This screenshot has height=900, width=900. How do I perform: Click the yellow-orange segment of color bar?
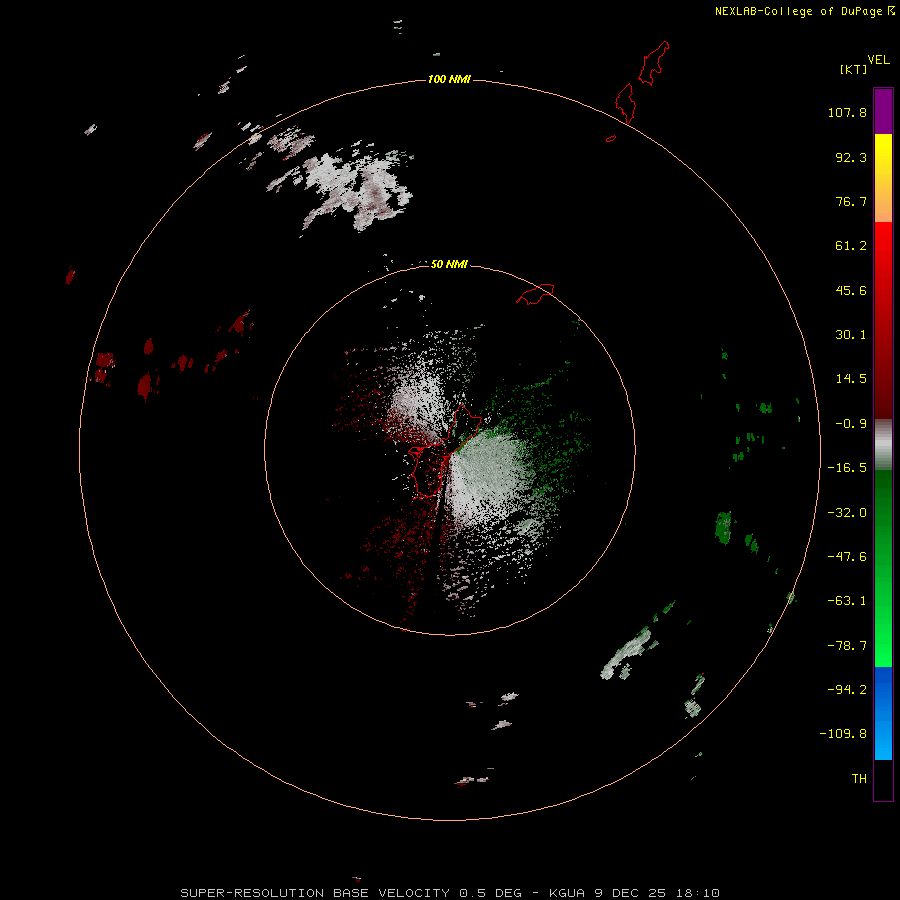883,178
